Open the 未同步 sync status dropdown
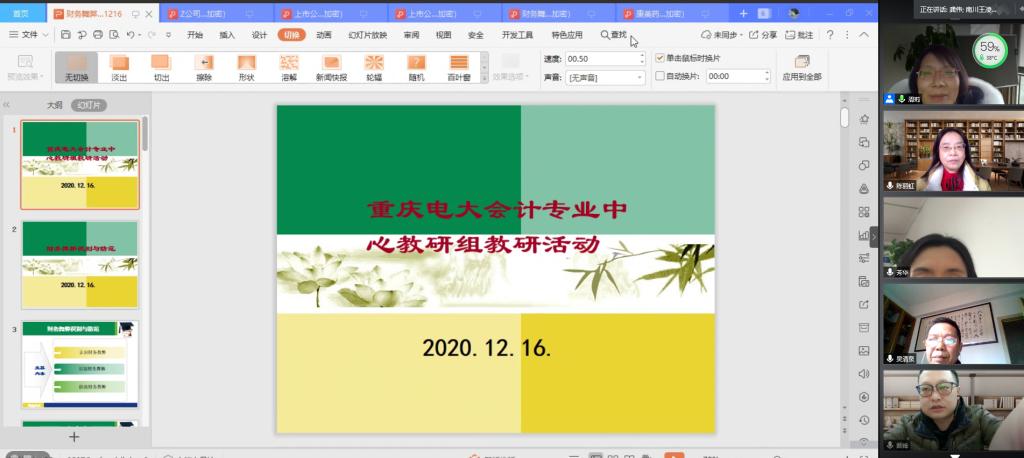1024x458 pixels. (722, 35)
